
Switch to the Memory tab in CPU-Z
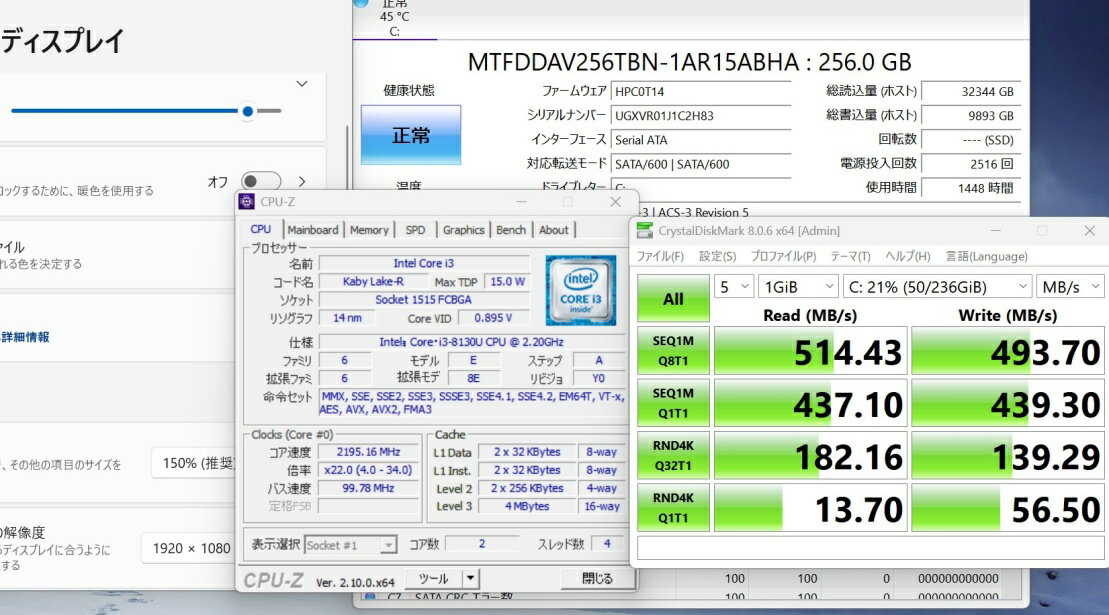coord(369,230)
